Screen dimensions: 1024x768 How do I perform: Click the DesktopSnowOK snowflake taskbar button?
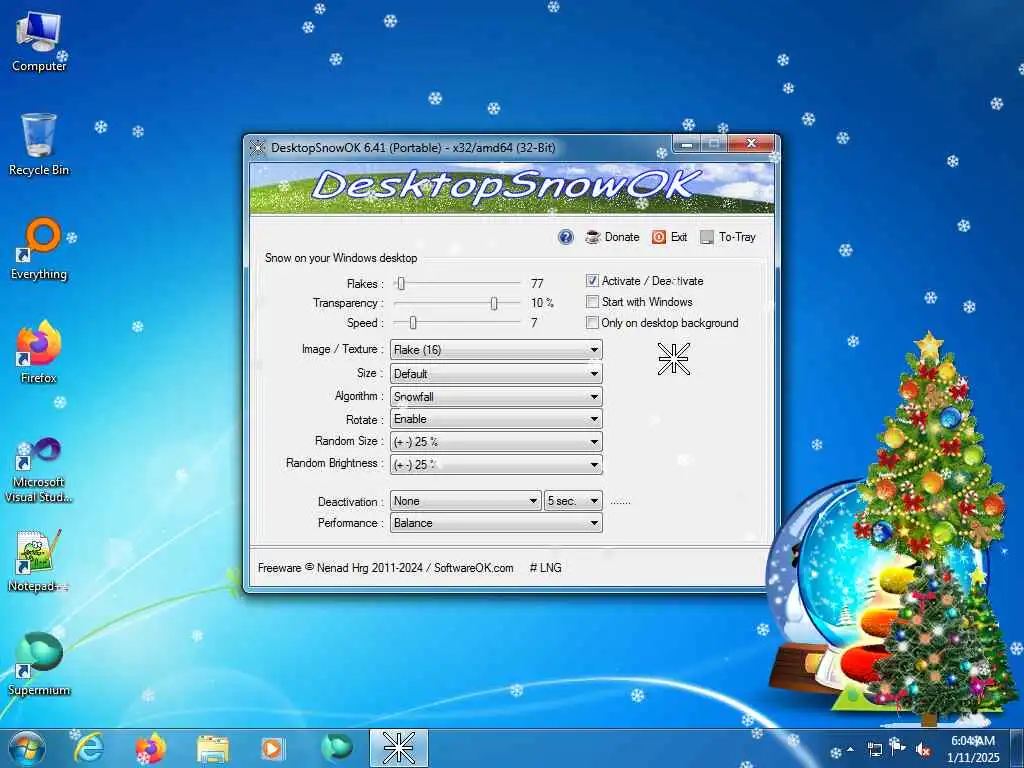pyautogui.click(x=399, y=748)
